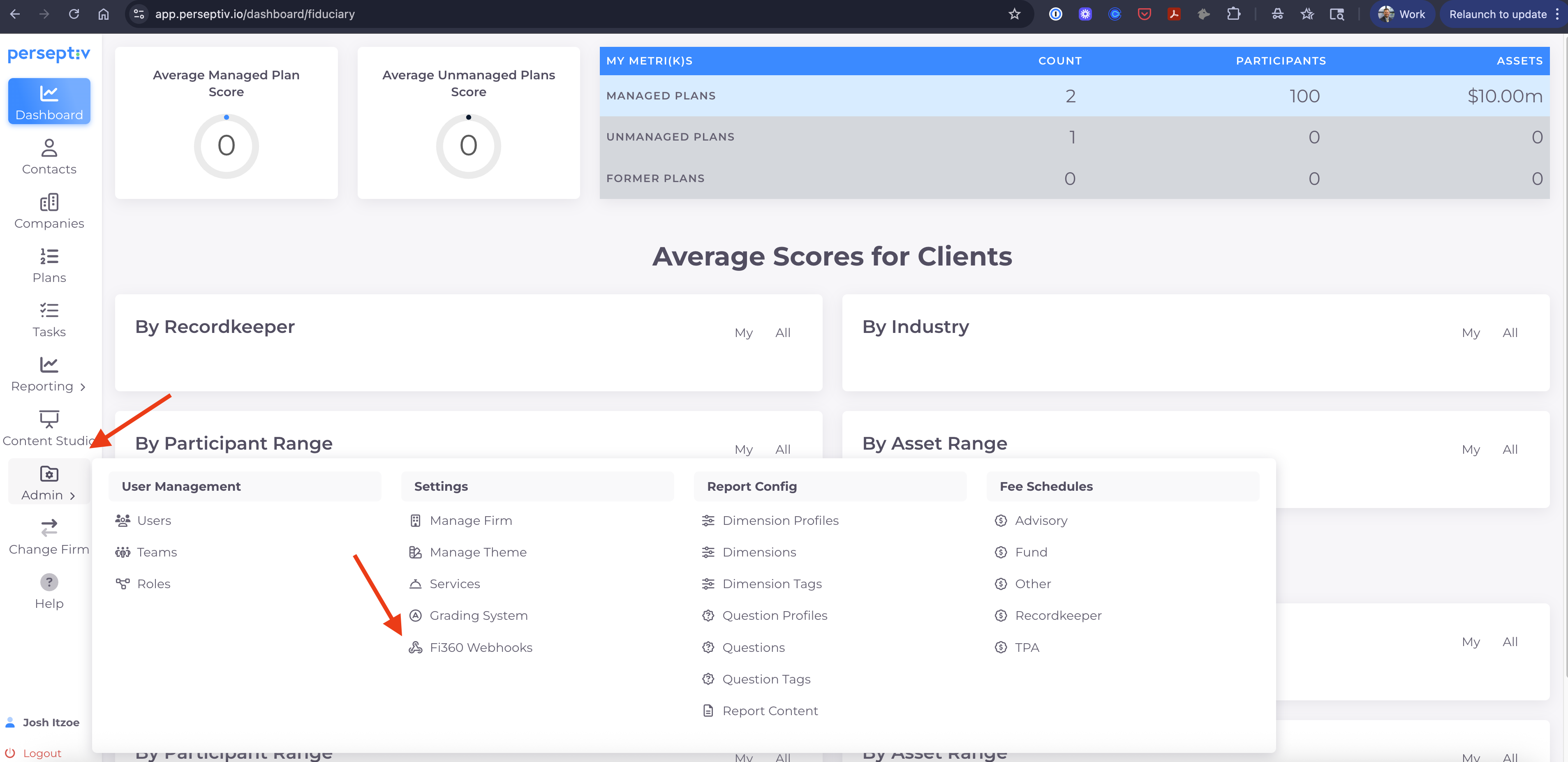Open the Help question mark icon
1568x762 pixels.
[49, 582]
